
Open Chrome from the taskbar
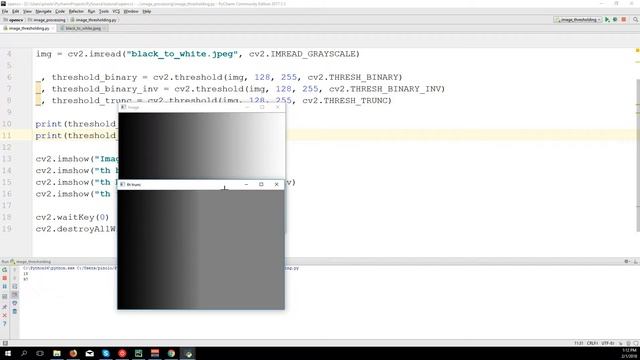coord(171,353)
